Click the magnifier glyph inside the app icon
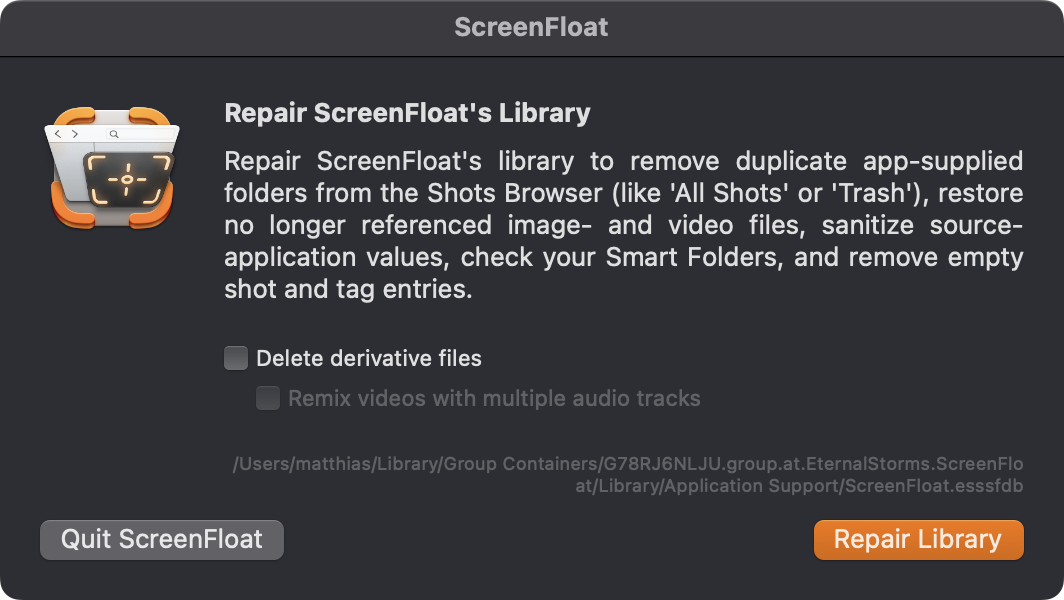Image resolution: width=1064 pixels, height=600 pixels. (114, 134)
